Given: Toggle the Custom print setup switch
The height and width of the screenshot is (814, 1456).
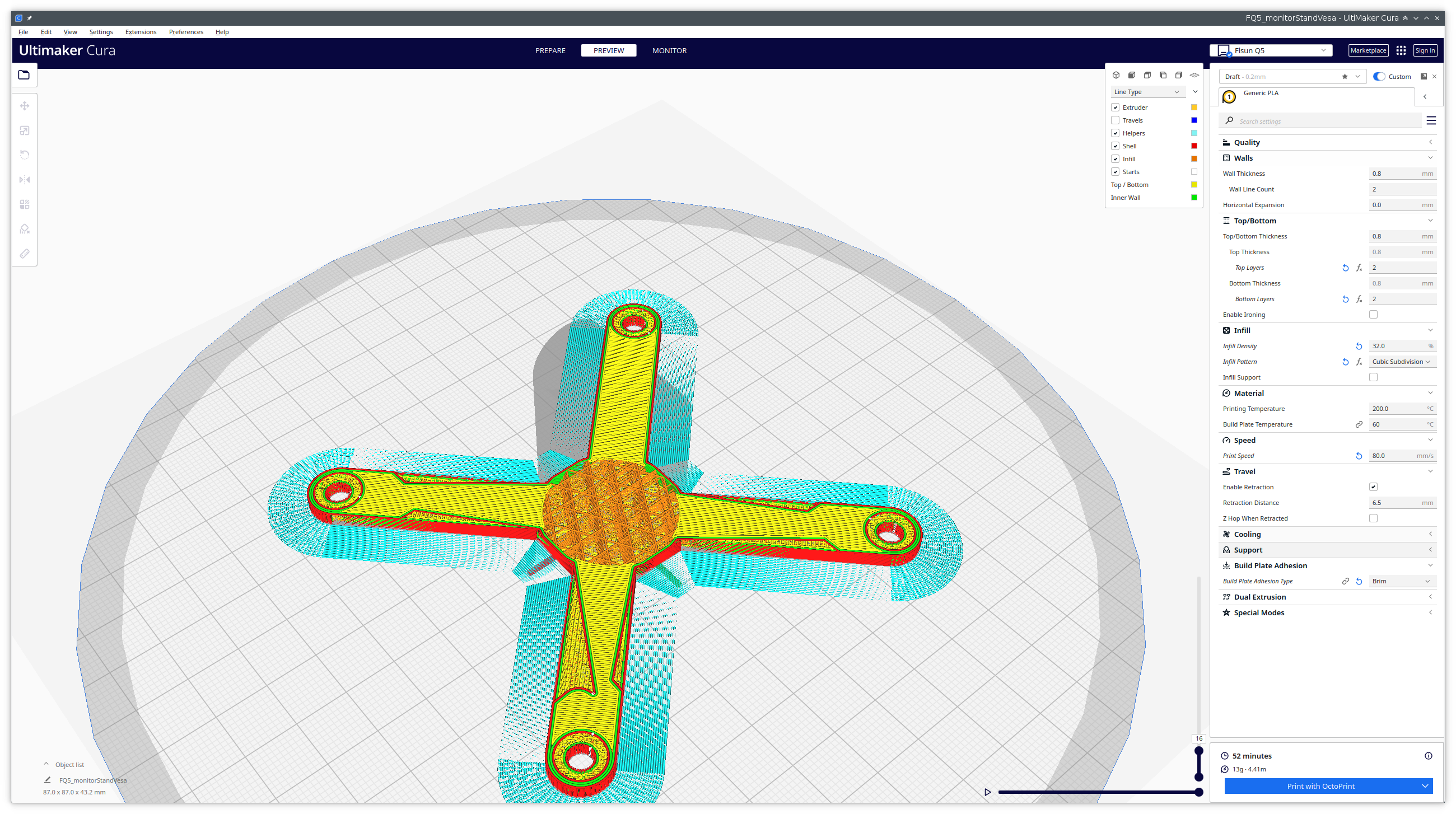Looking at the screenshot, I should [x=1379, y=76].
